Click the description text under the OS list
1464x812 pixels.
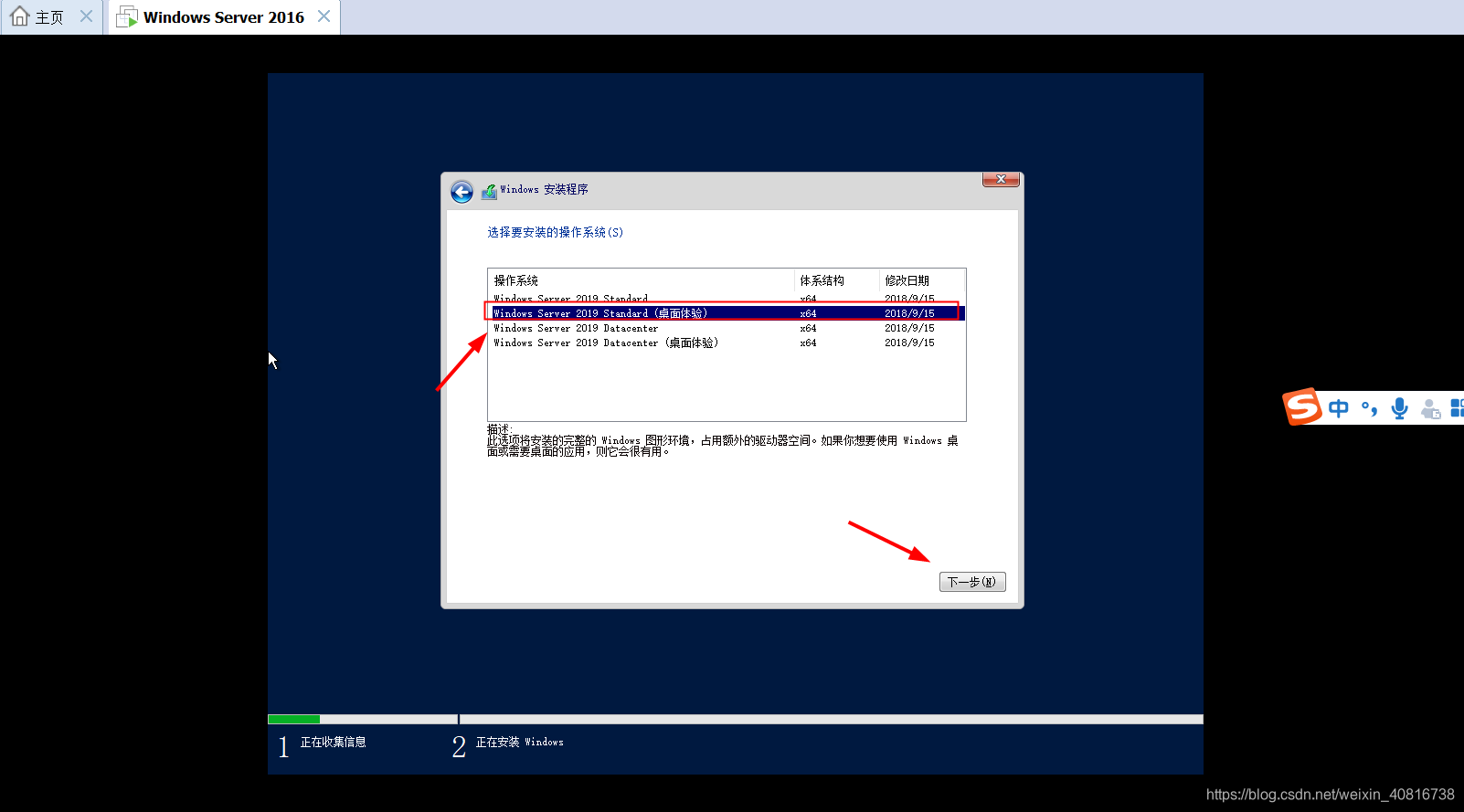pos(722,446)
